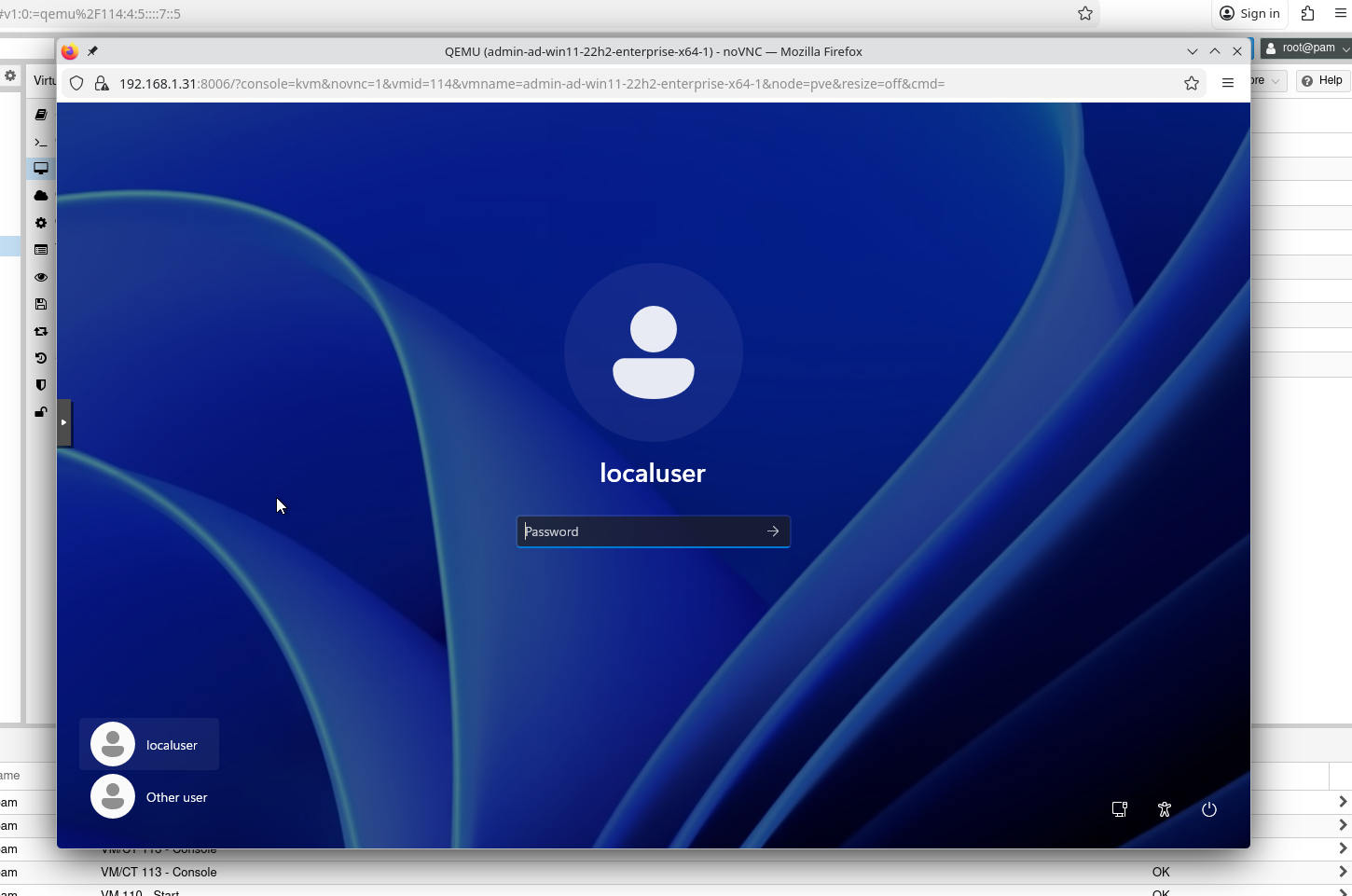Click the Windows power button icon
The height and width of the screenshot is (896, 1352).
pyautogui.click(x=1208, y=809)
